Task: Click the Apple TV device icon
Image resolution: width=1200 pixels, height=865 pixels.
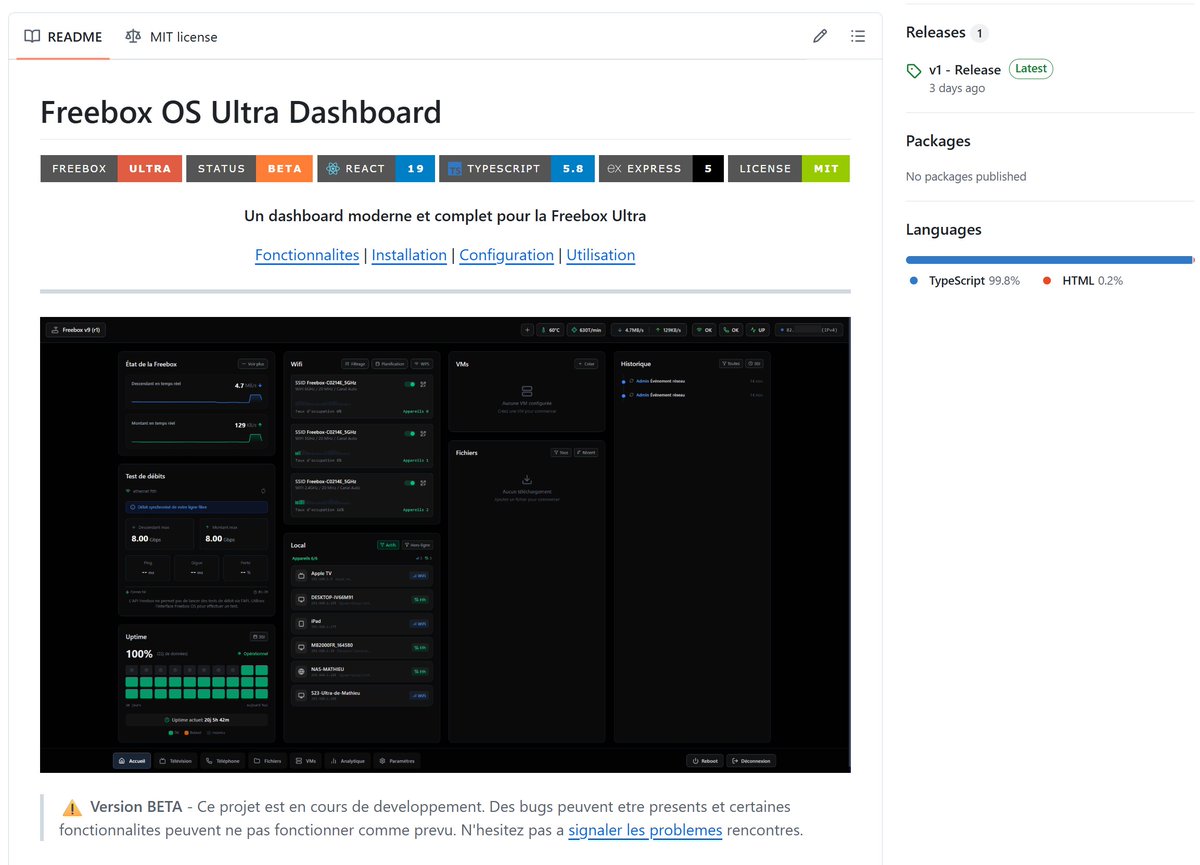Action: click(x=301, y=576)
